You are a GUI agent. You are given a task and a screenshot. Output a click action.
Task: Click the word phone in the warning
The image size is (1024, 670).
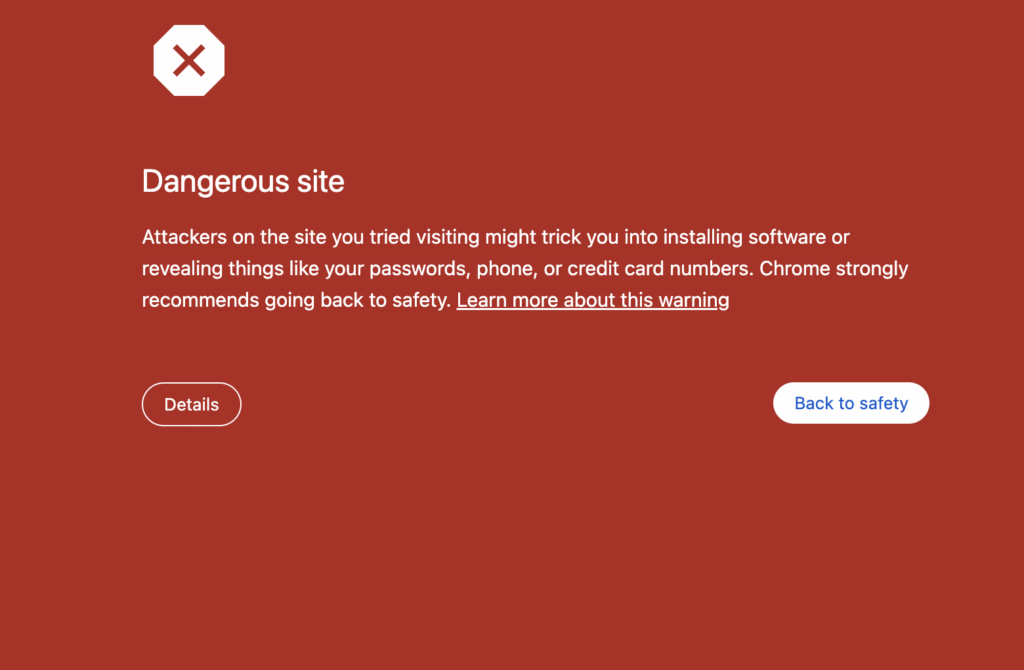click(x=507, y=269)
